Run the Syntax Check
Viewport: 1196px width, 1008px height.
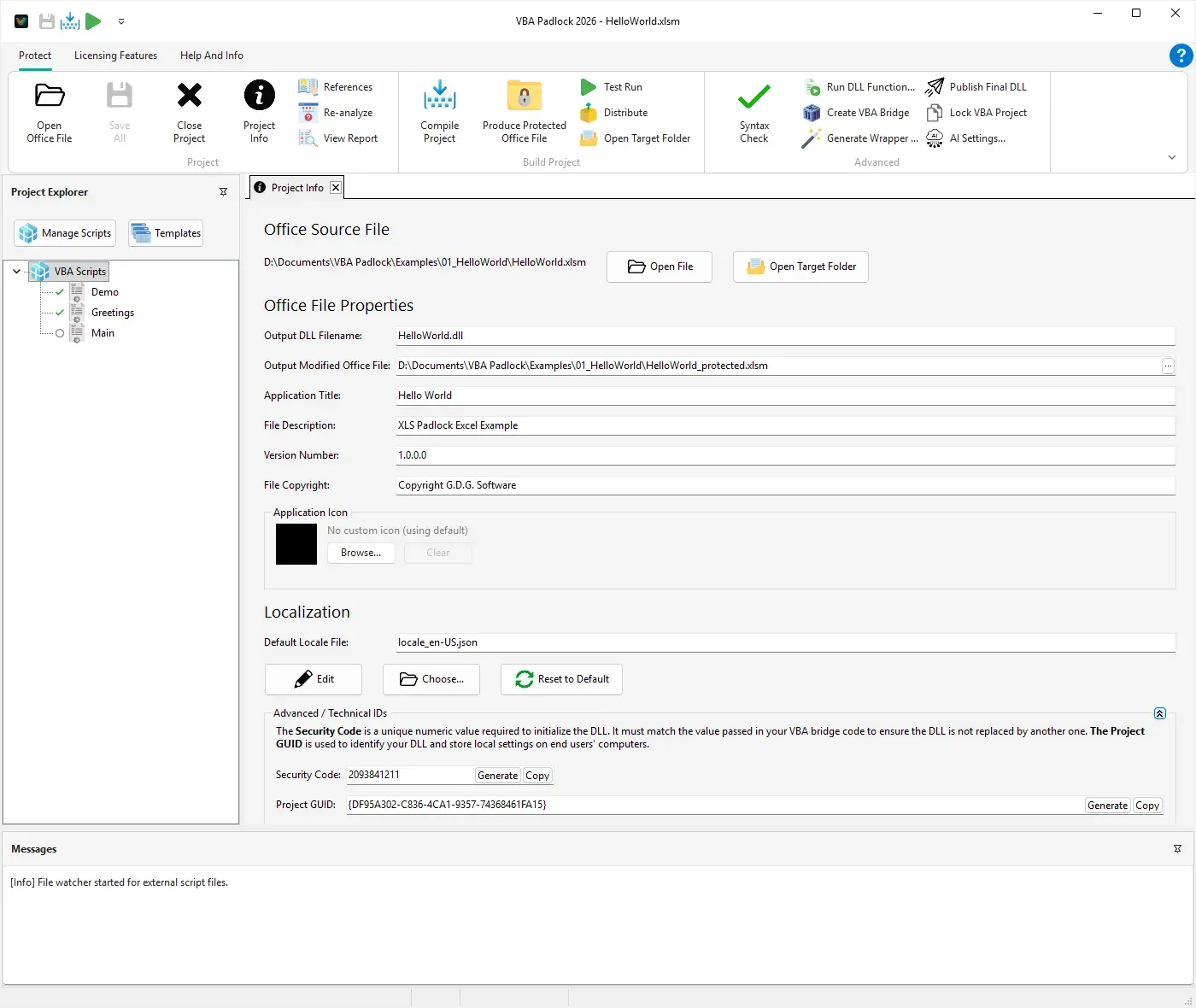pos(754,112)
